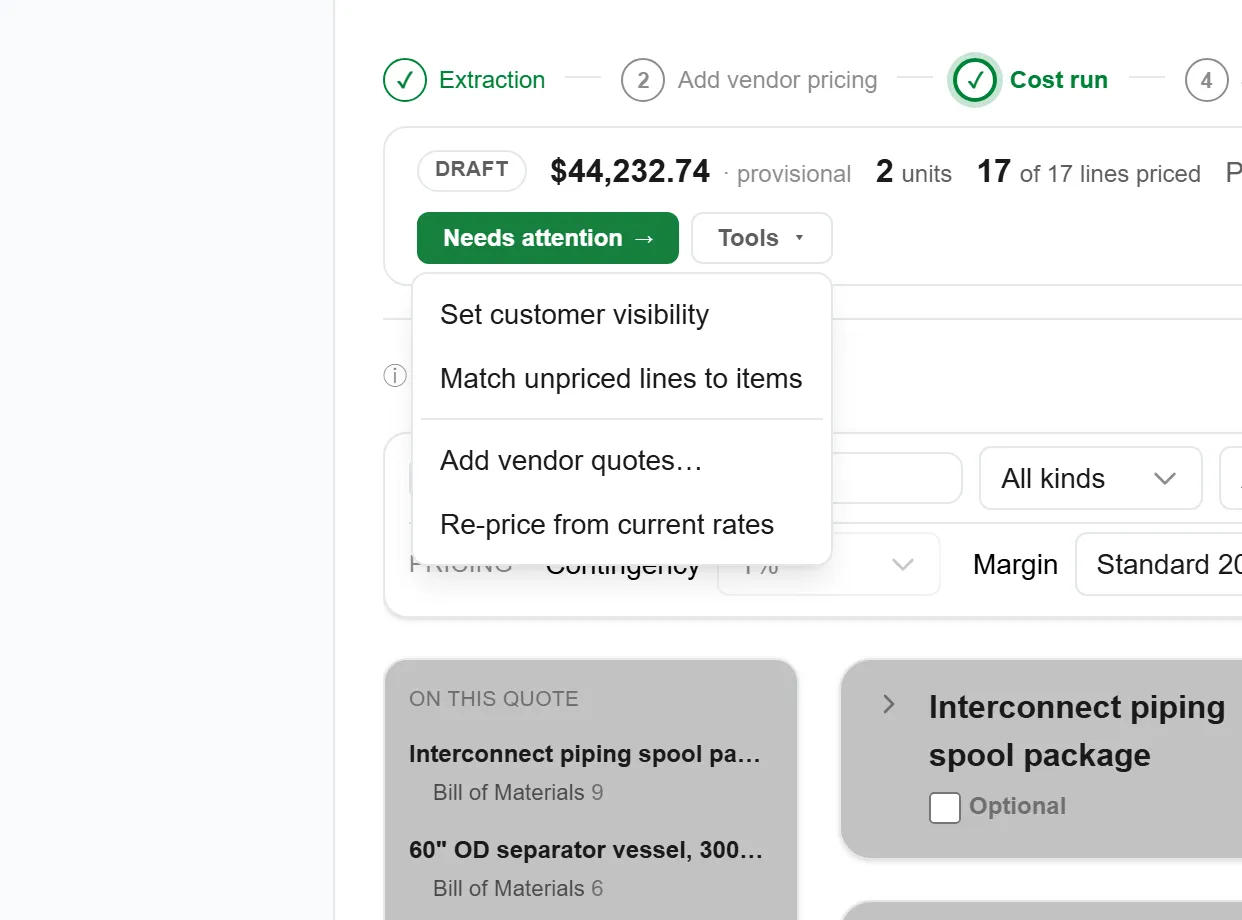
Task: Open Bill of Materials 9 entry
Action: click(x=518, y=793)
